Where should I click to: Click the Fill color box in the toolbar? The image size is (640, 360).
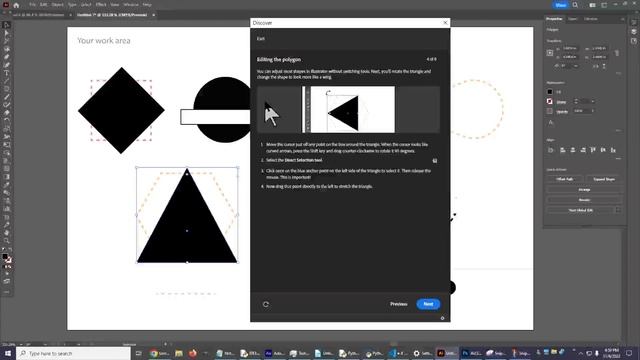(x=4, y=257)
